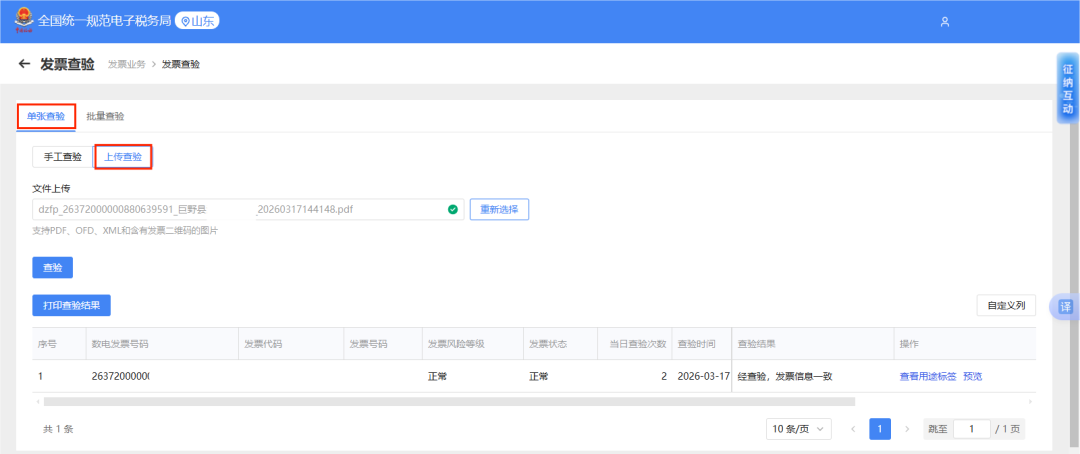Click the back arrow beside 发票查验
The height and width of the screenshot is (454, 1080).
coord(25,64)
